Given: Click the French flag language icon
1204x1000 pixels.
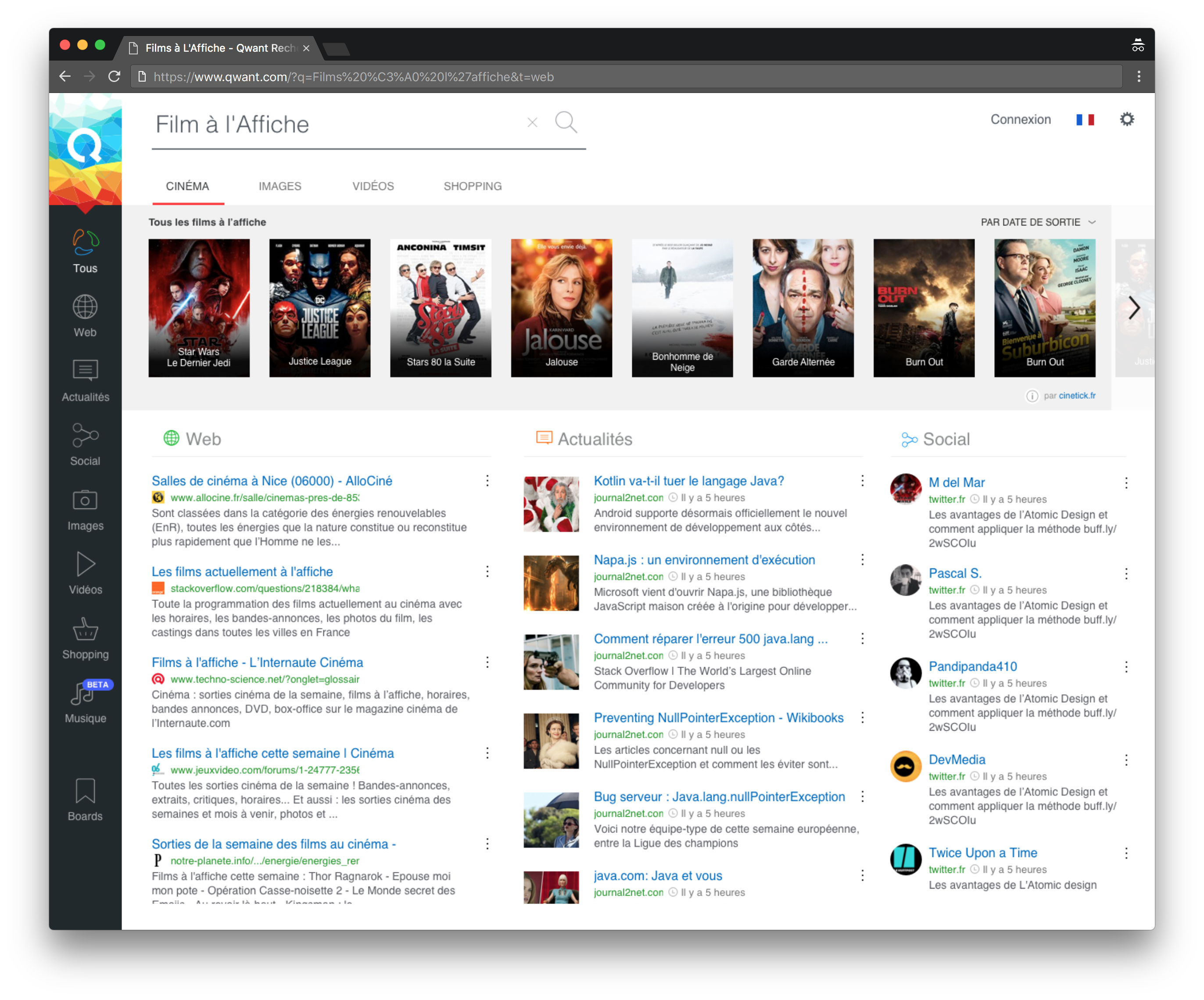Looking at the screenshot, I should [x=1085, y=120].
